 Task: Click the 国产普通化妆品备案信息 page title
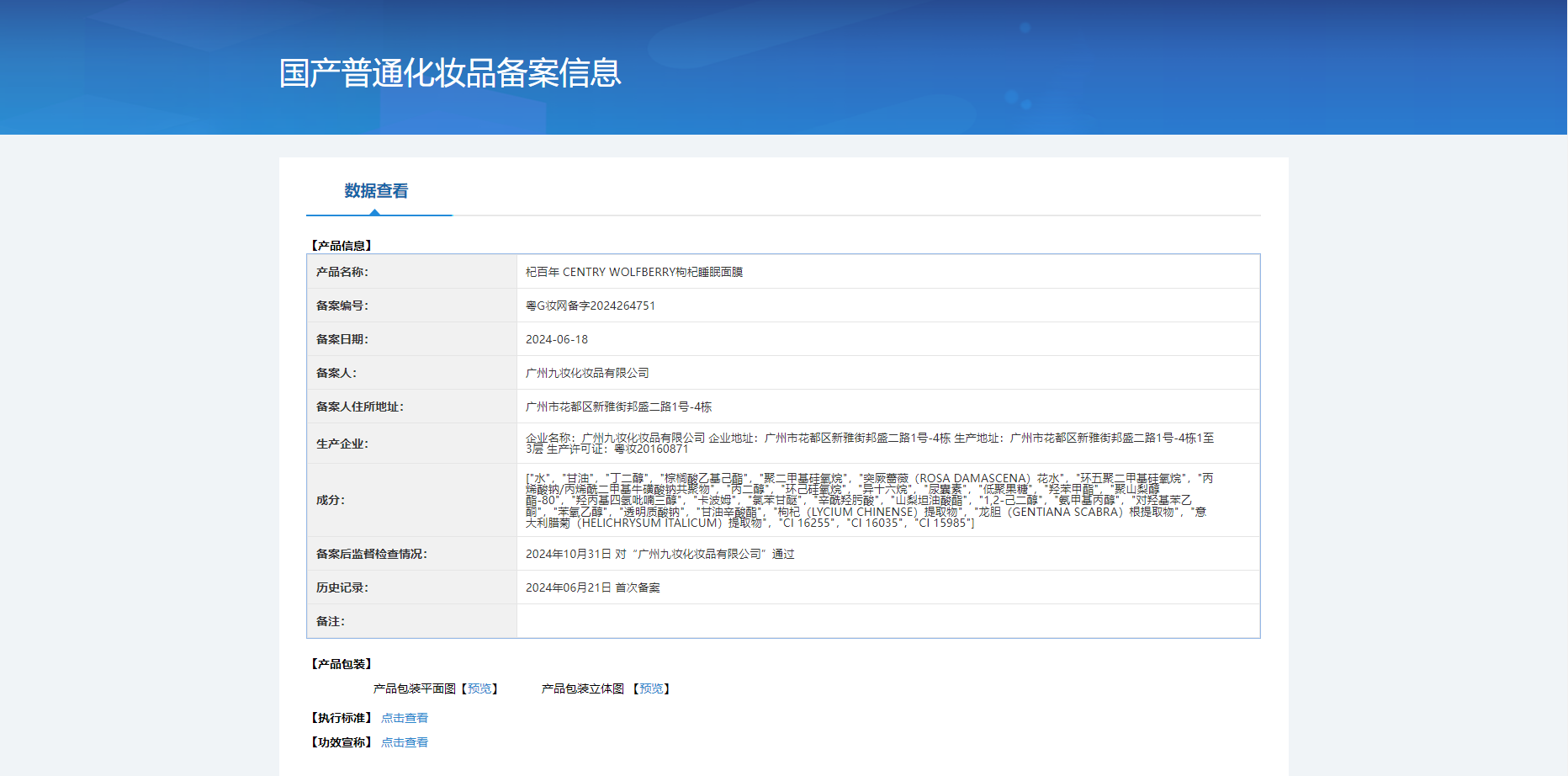pyautogui.click(x=450, y=73)
